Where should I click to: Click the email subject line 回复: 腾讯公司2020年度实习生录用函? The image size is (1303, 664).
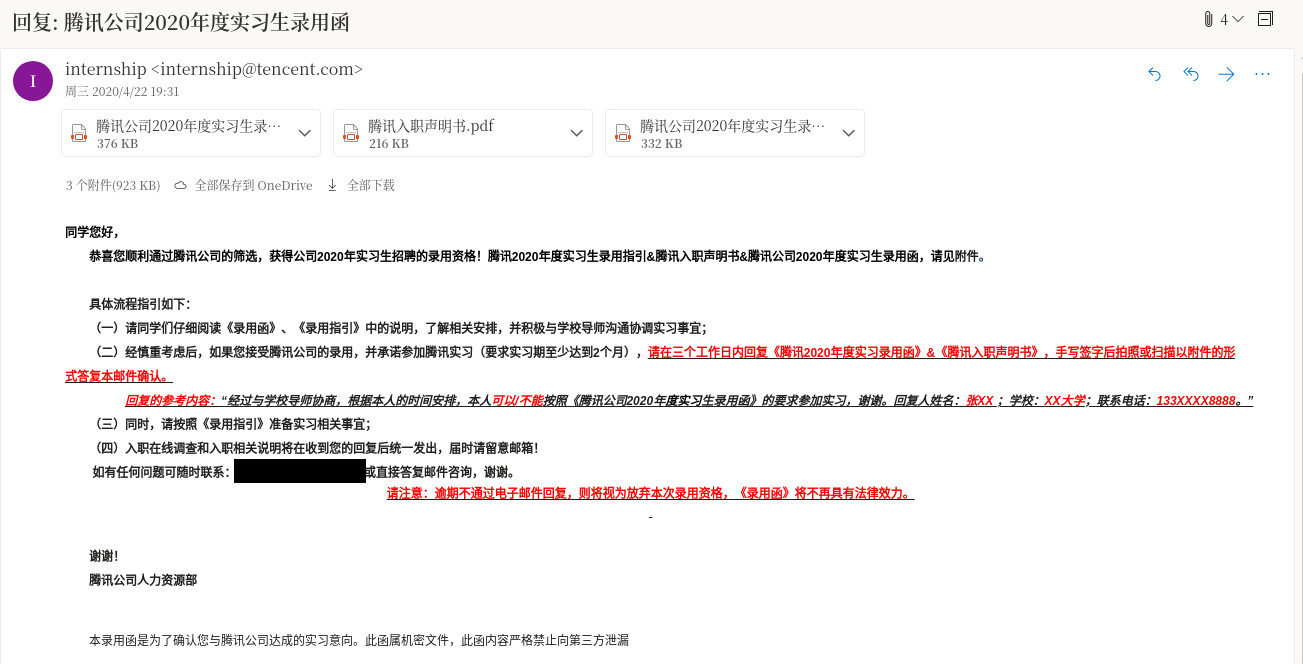[x=181, y=22]
